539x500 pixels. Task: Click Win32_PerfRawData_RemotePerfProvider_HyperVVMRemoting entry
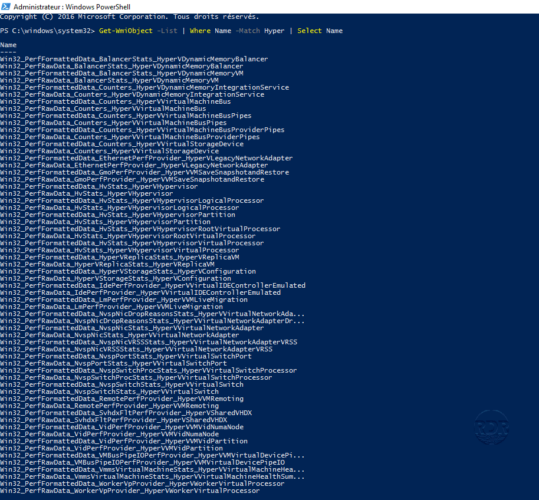109,406
